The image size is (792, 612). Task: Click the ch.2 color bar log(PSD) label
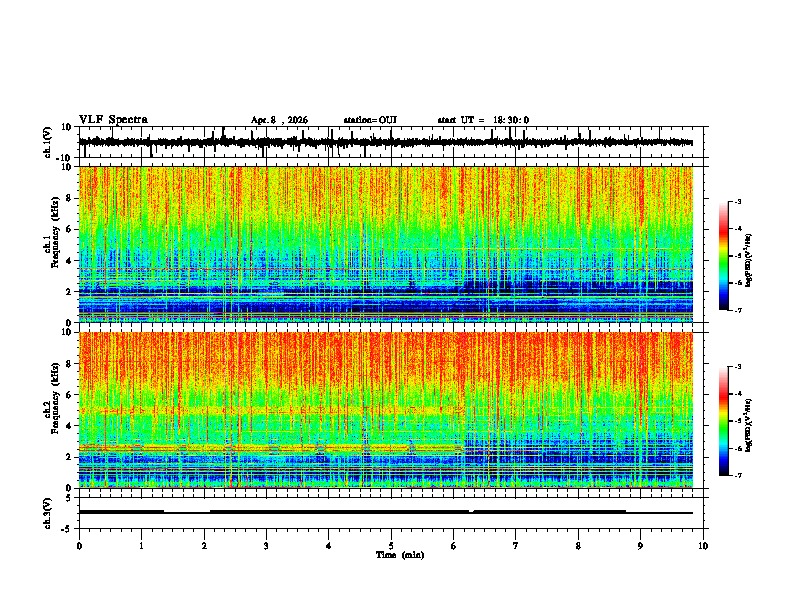click(x=749, y=425)
